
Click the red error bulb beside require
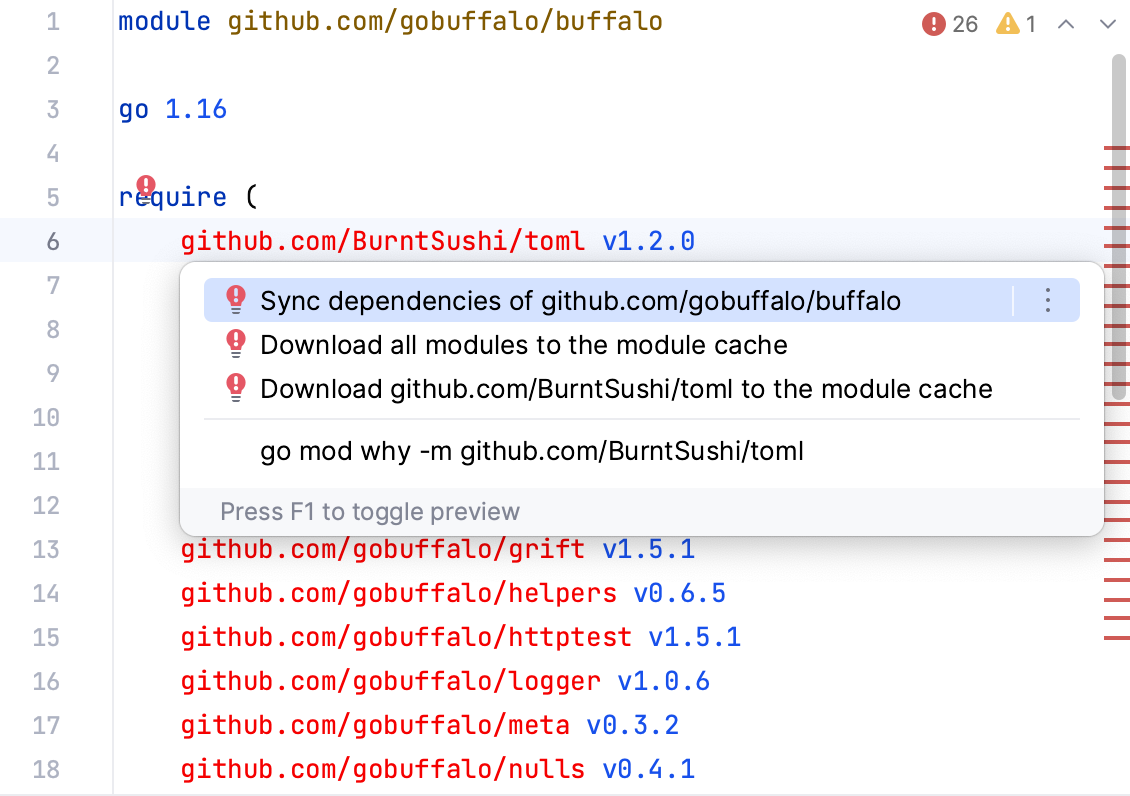146,189
